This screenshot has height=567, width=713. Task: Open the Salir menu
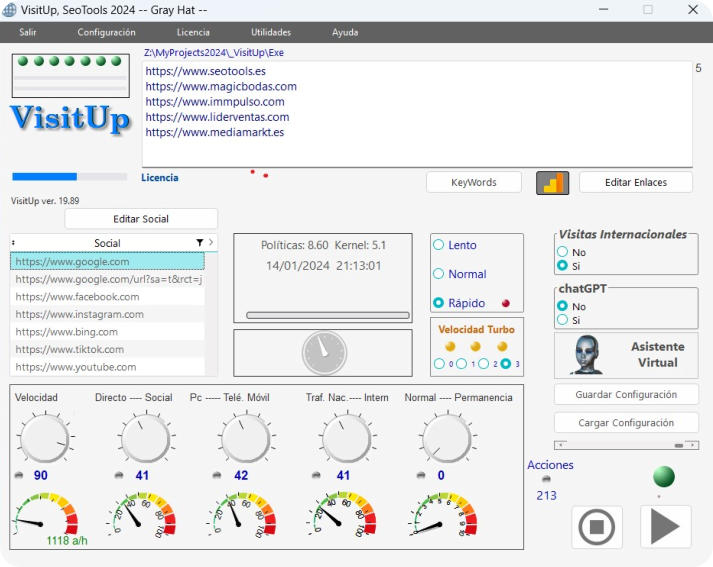click(28, 32)
